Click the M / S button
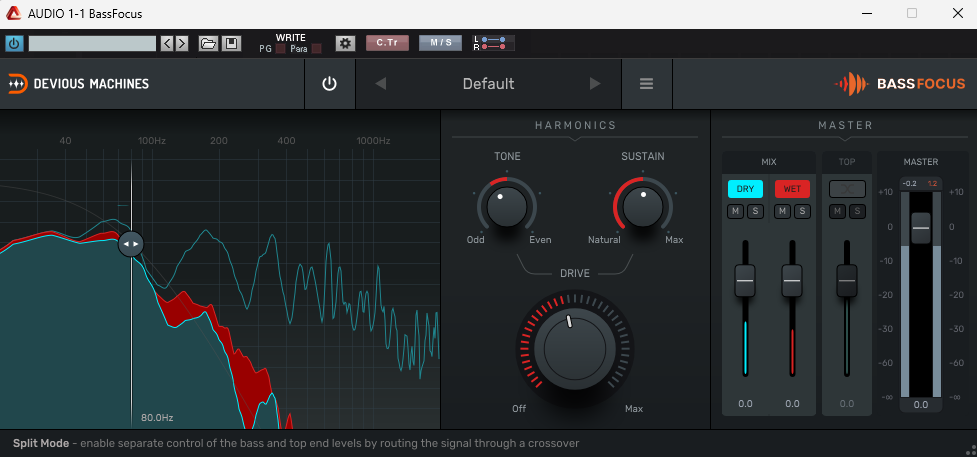The image size is (977, 457). coord(441,43)
